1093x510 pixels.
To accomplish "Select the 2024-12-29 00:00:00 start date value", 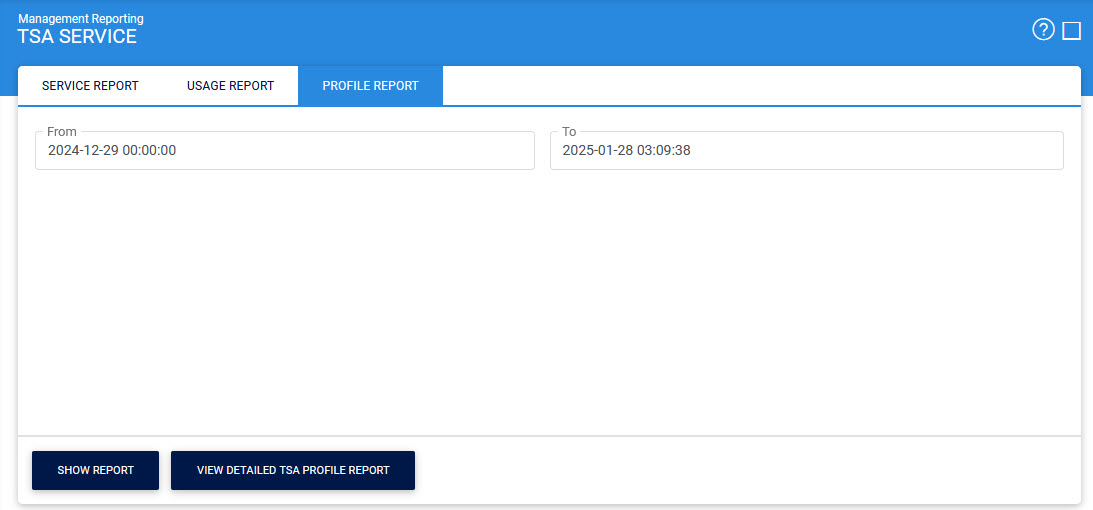I will [112, 151].
